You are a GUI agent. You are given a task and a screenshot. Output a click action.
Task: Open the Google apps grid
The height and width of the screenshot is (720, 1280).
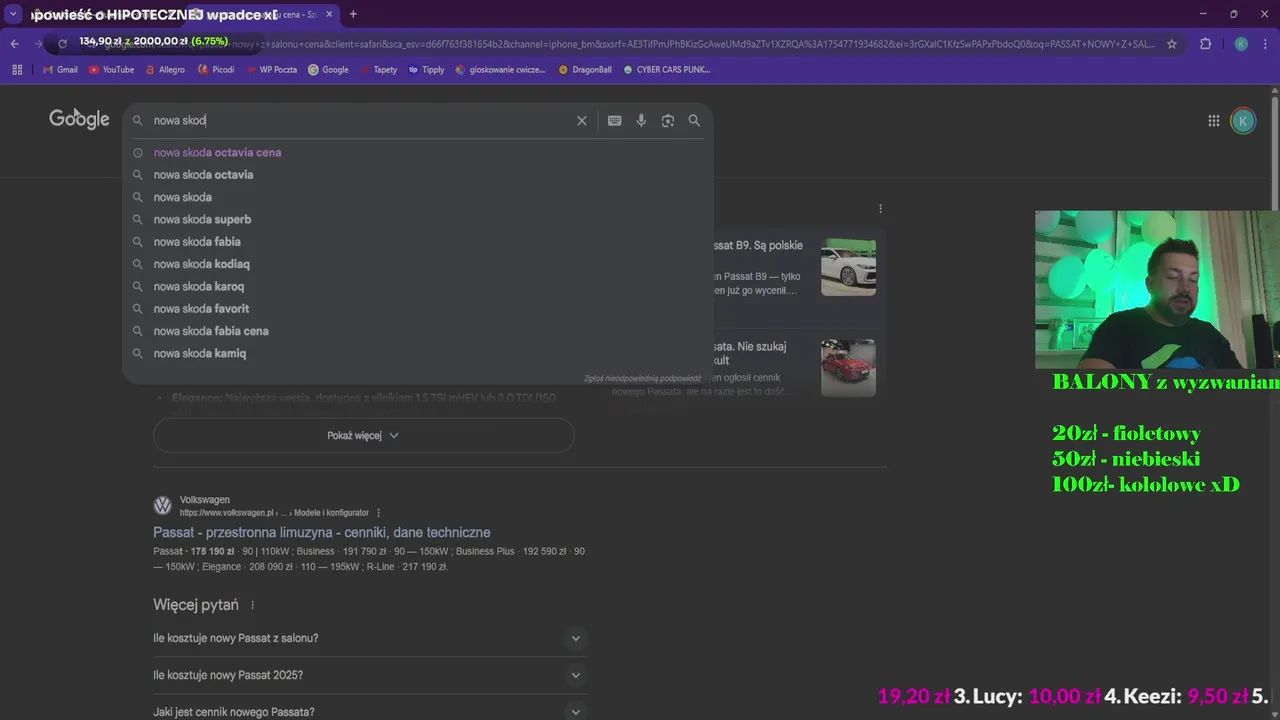click(1213, 121)
